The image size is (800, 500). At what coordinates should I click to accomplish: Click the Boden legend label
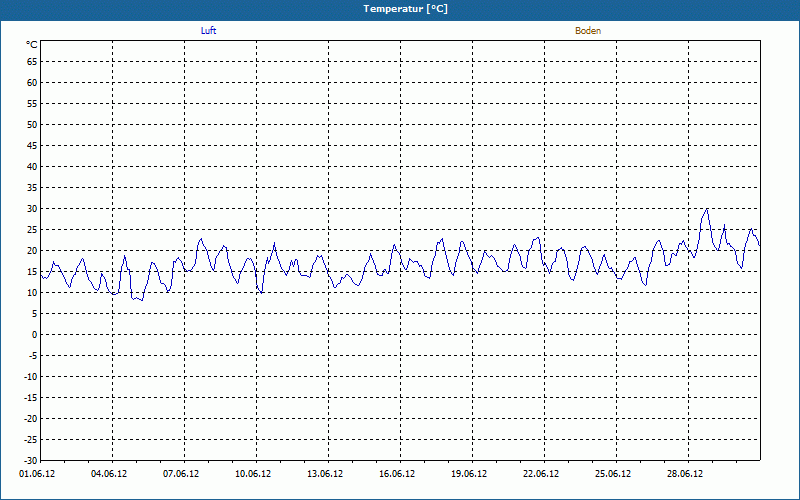588,31
